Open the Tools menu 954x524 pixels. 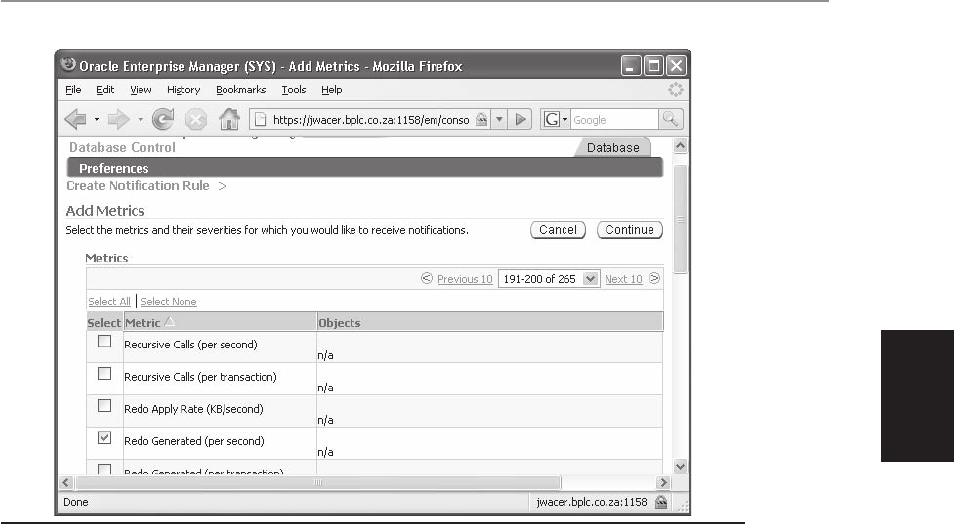pos(294,89)
